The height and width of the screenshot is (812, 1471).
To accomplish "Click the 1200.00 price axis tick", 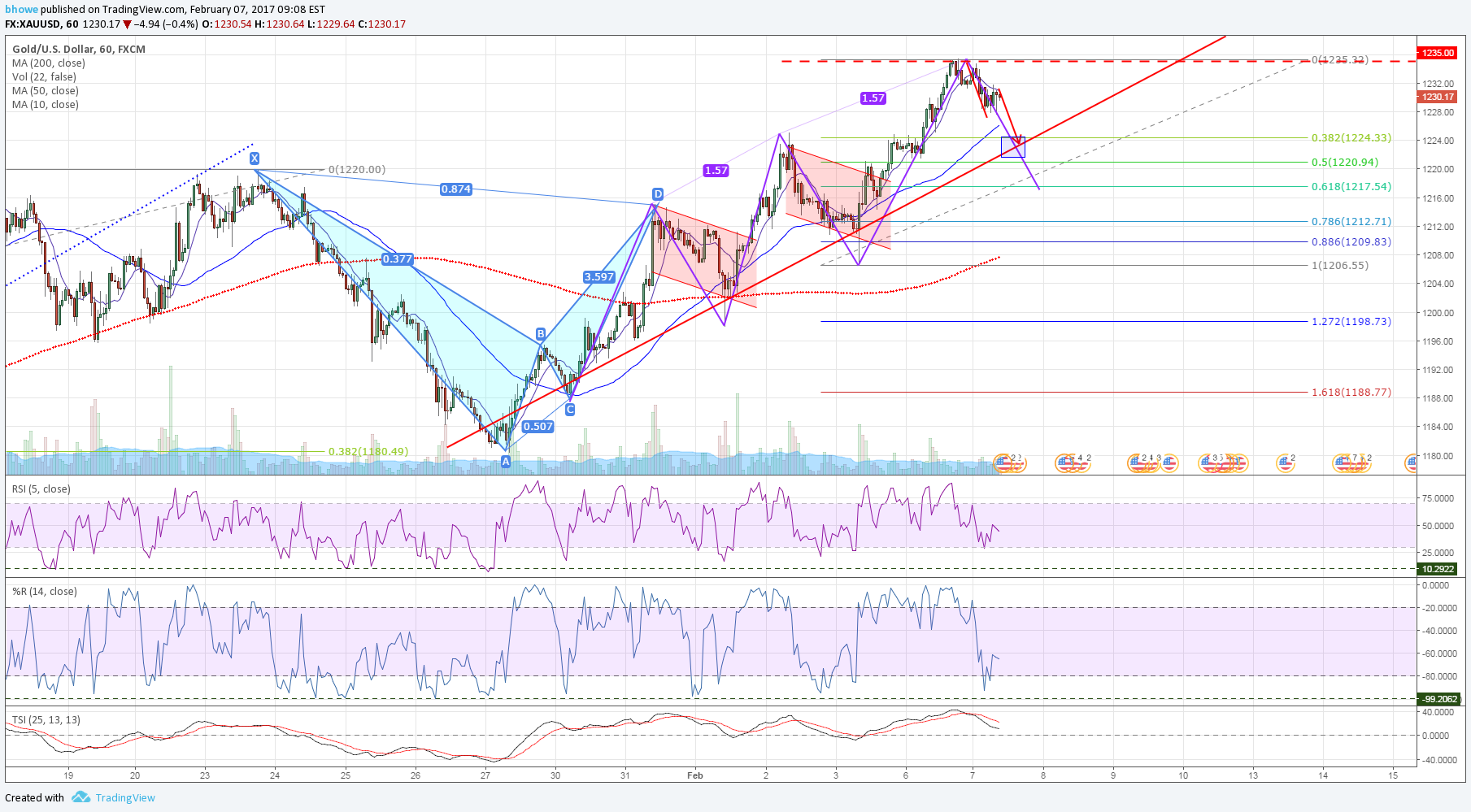I will click(1438, 313).
